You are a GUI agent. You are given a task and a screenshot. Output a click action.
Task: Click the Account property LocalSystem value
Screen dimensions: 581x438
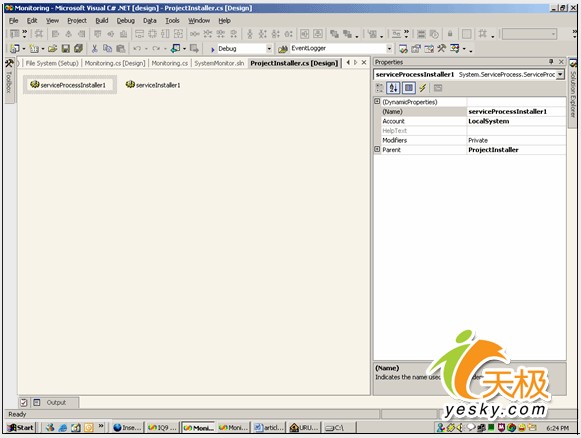point(516,121)
